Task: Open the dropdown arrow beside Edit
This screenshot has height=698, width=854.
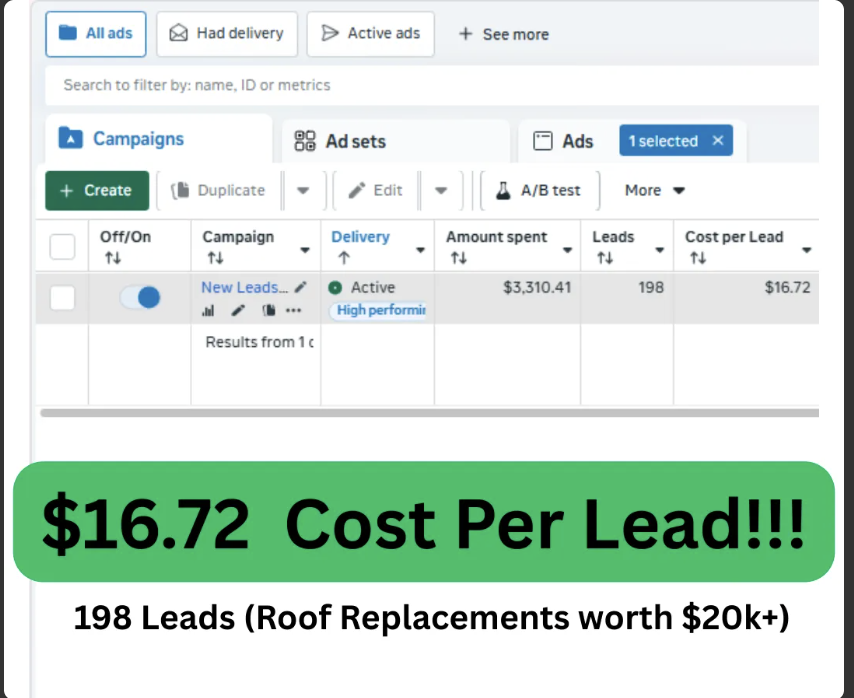Action: click(441, 190)
